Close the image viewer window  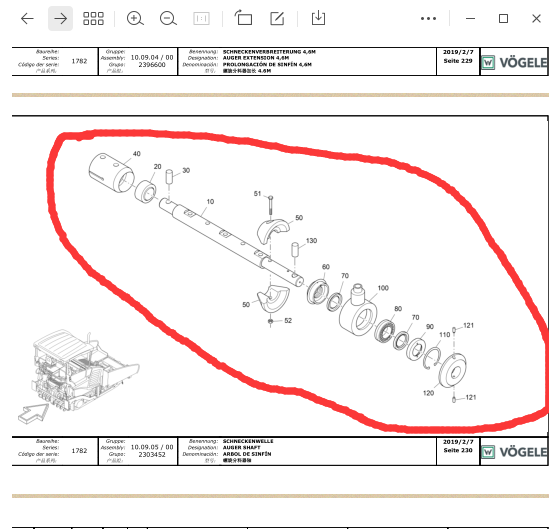(x=536, y=19)
